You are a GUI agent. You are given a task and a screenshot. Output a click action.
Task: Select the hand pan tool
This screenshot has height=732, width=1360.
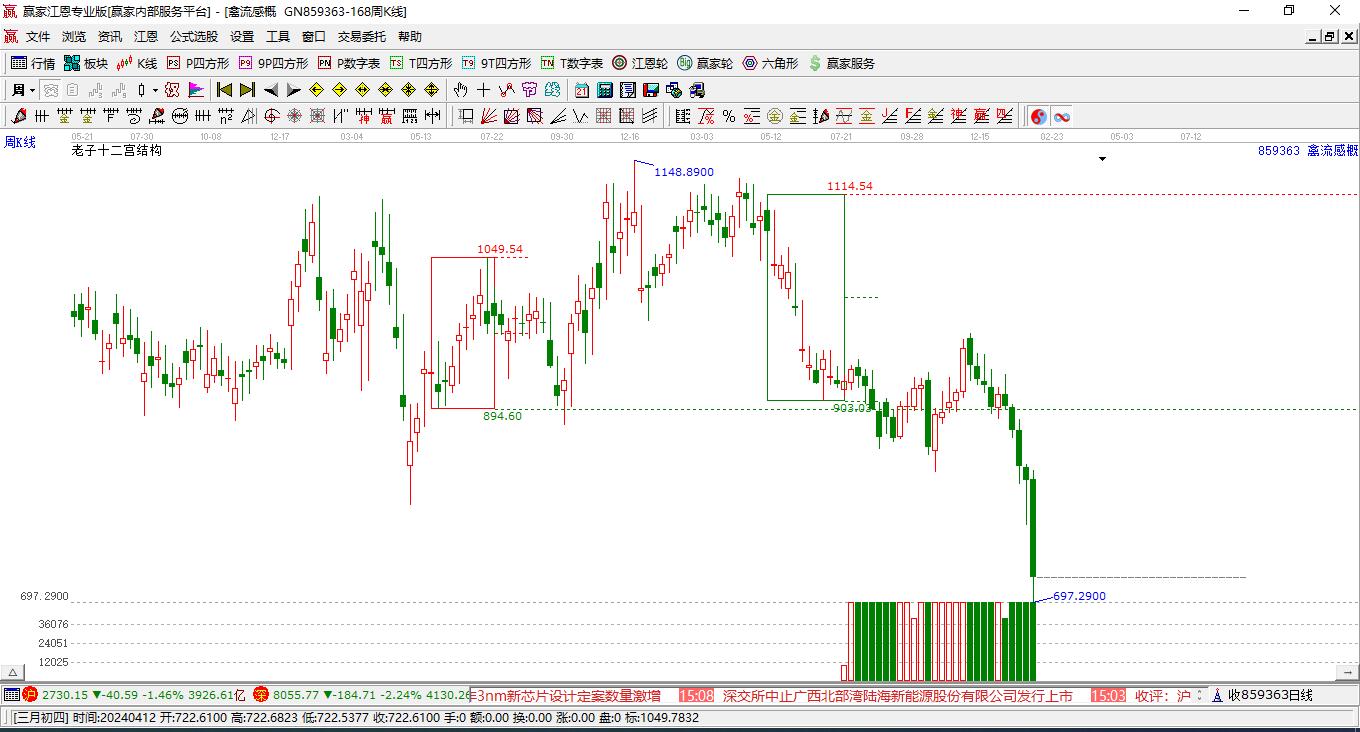[461, 90]
